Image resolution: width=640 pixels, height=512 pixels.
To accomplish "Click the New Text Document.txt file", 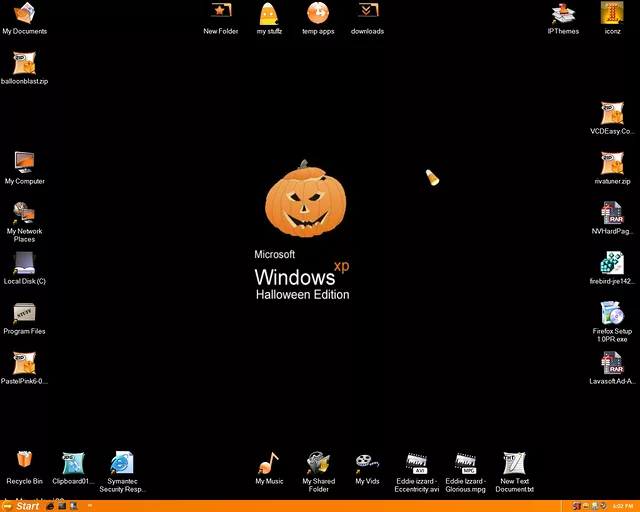I will (514, 463).
